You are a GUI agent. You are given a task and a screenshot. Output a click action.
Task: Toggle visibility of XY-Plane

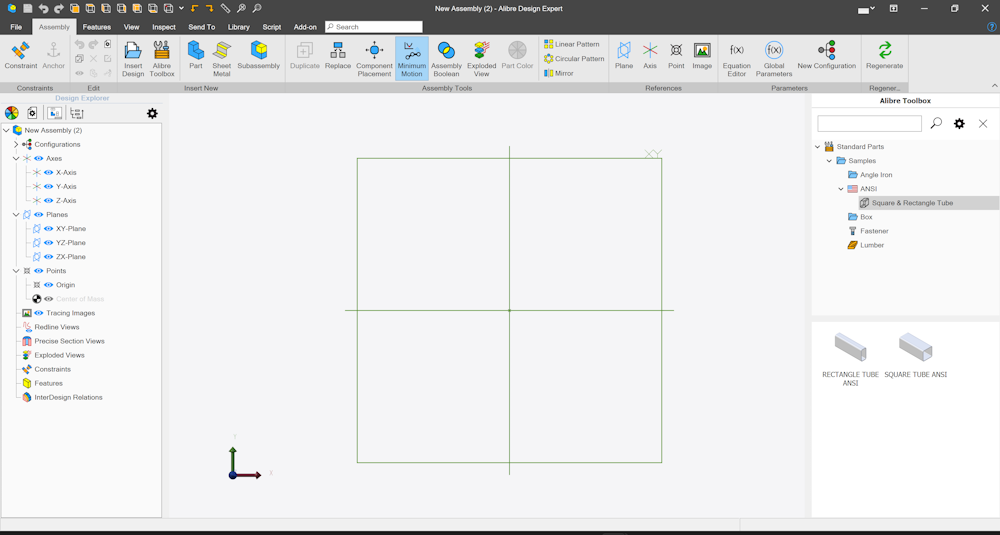48,228
